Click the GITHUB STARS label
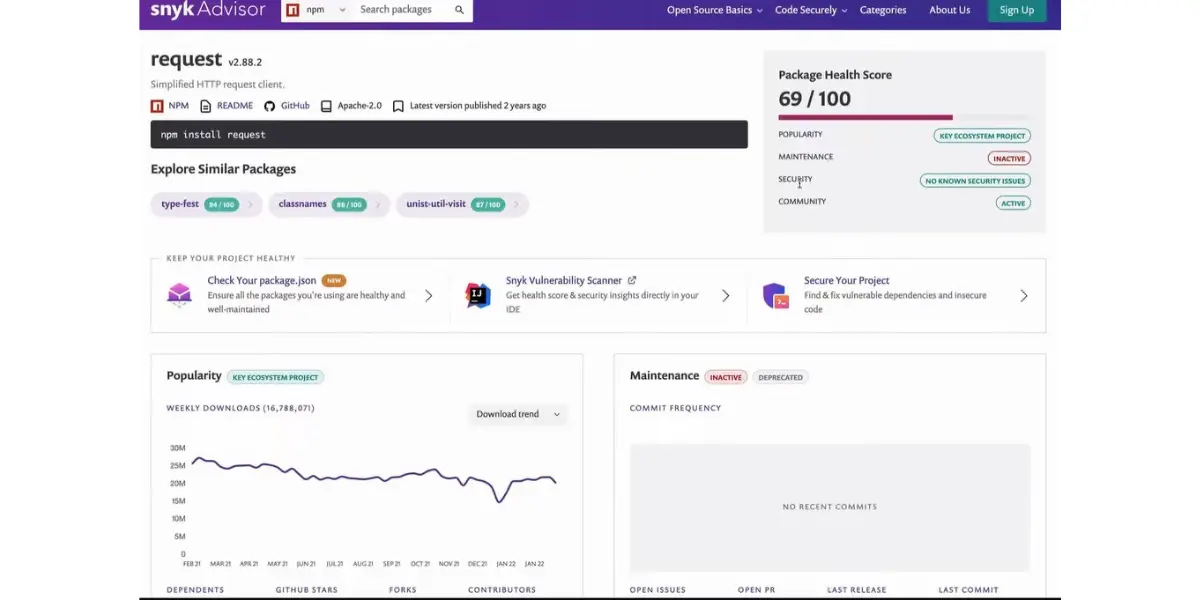This screenshot has width=1200, height=600. pos(307,590)
